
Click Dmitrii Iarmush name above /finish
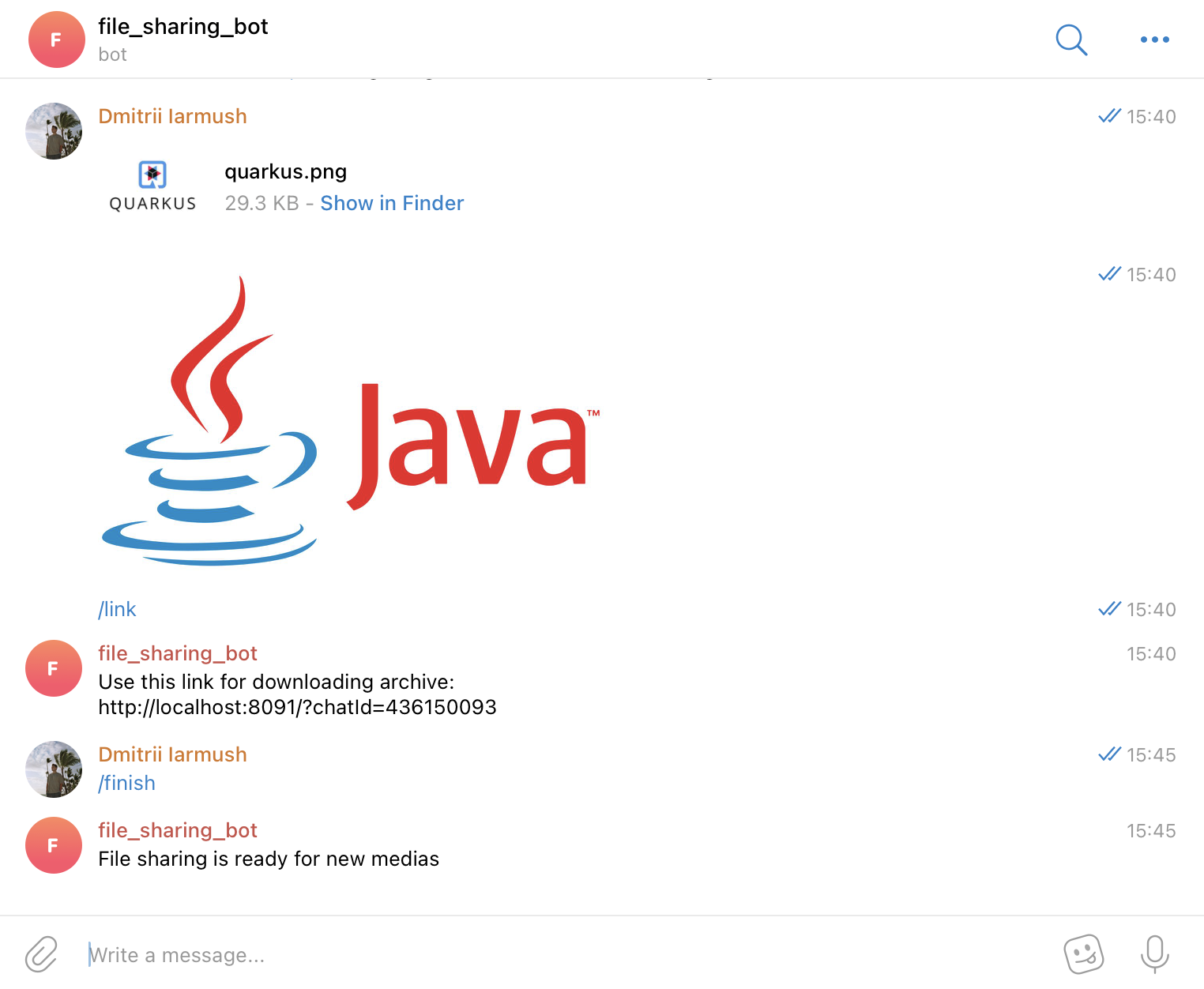click(x=172, y=754)
